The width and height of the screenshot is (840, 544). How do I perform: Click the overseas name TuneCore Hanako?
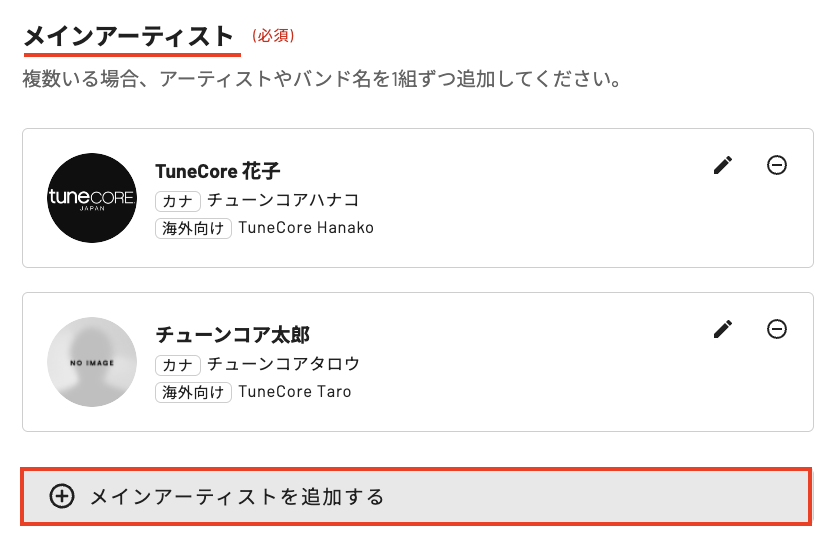pyautogui.click(x=306, y=228)
